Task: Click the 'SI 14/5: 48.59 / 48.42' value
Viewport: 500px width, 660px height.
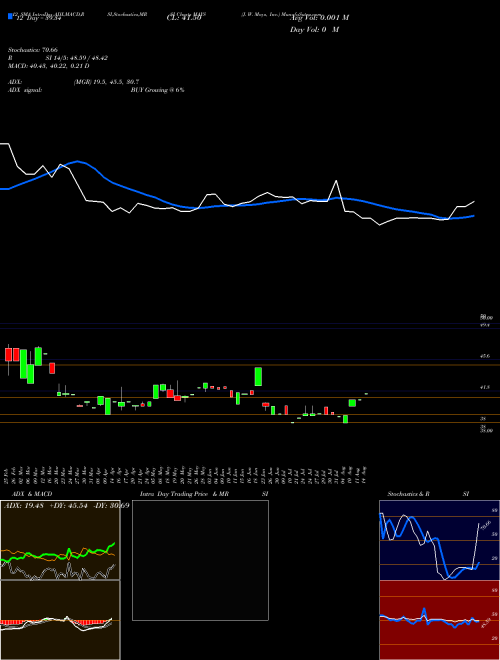Action: pos(77,58)
